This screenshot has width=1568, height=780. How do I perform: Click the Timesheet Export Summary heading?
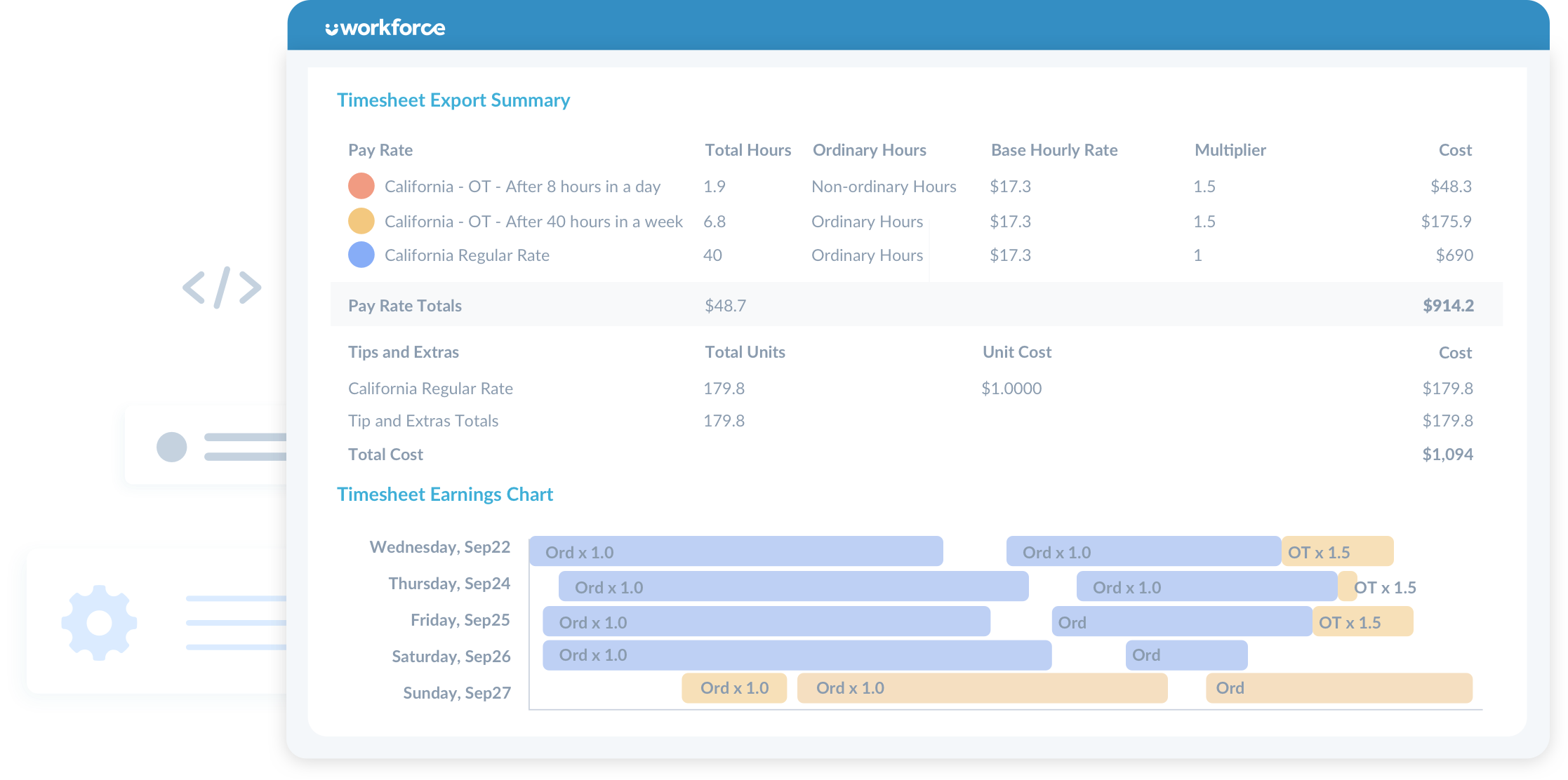tap(453, 100)
